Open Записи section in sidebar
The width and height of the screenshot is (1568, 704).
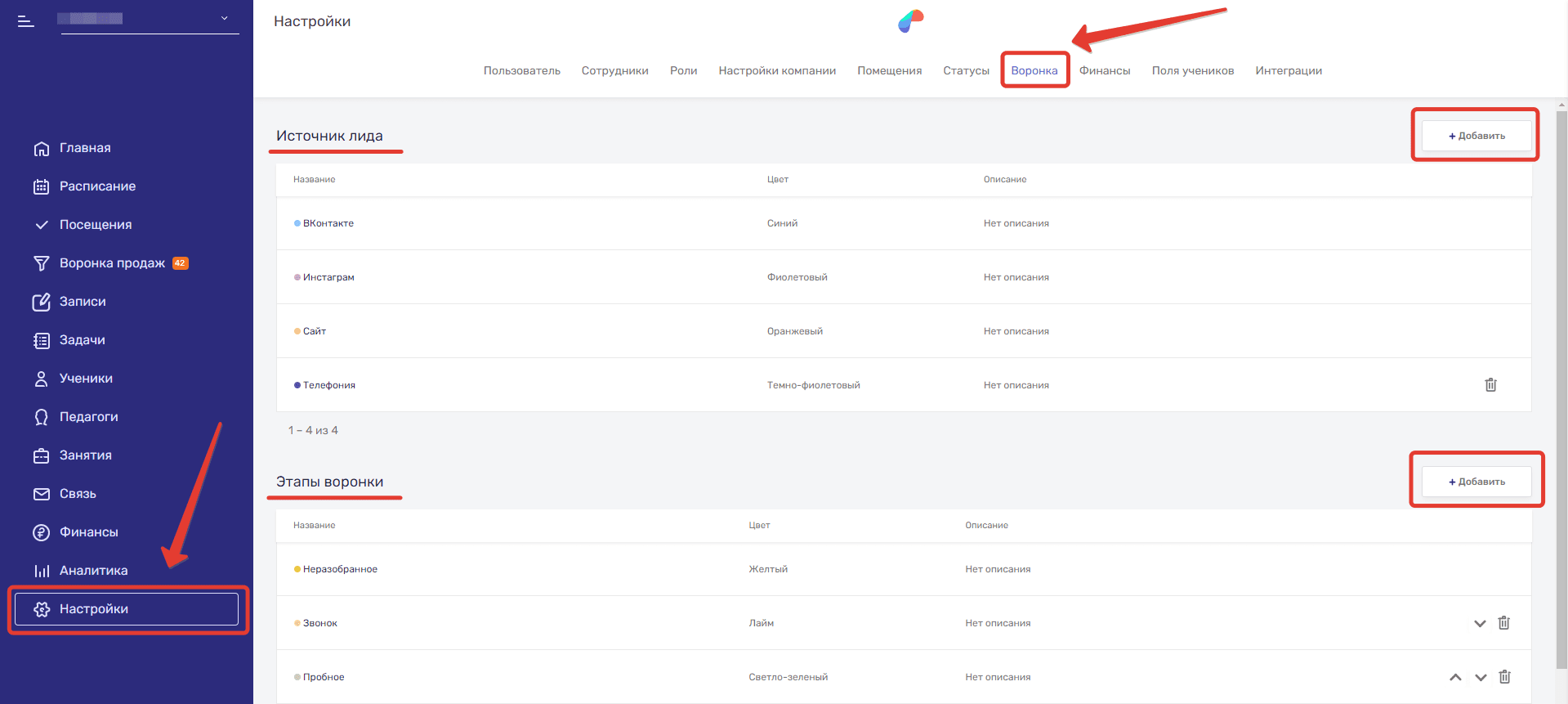click(x=83, y=302)
